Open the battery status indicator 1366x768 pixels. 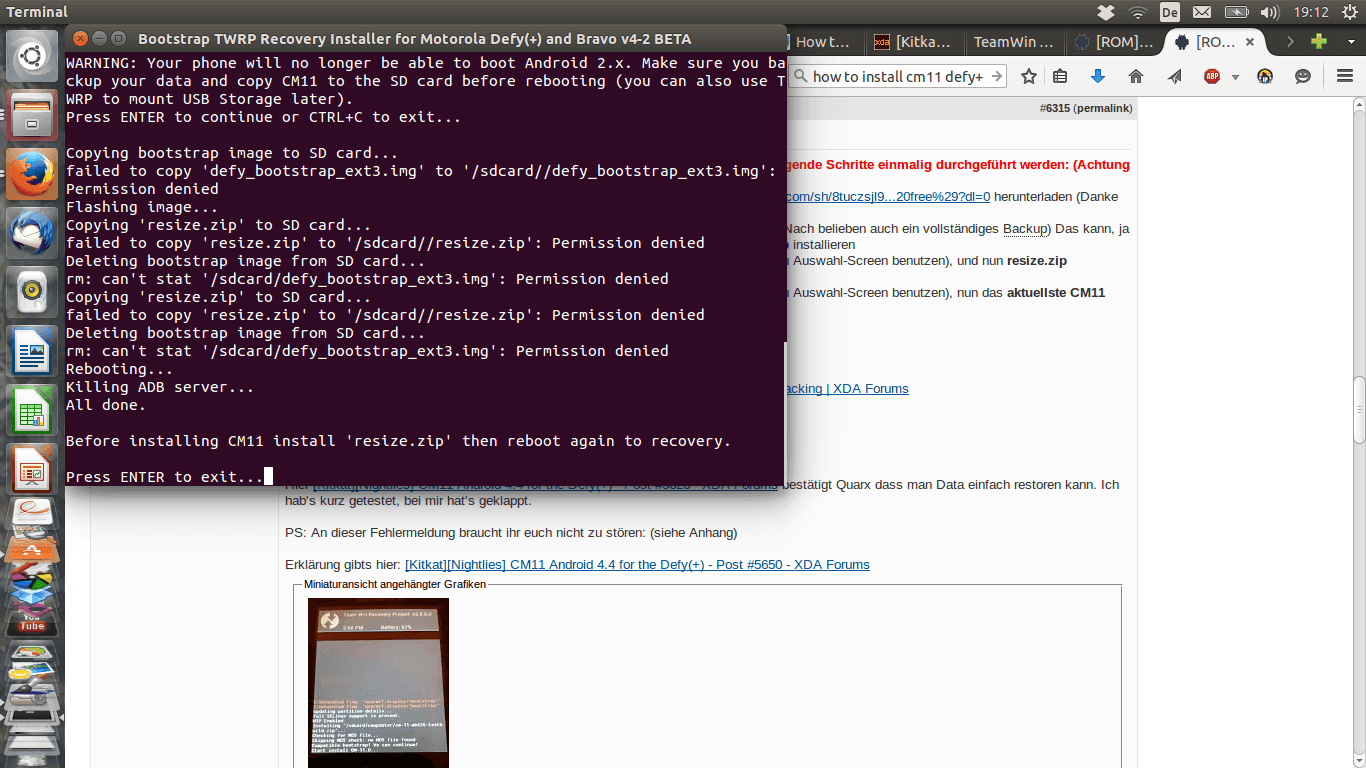pyautogui.click(x=1235, y=12)
